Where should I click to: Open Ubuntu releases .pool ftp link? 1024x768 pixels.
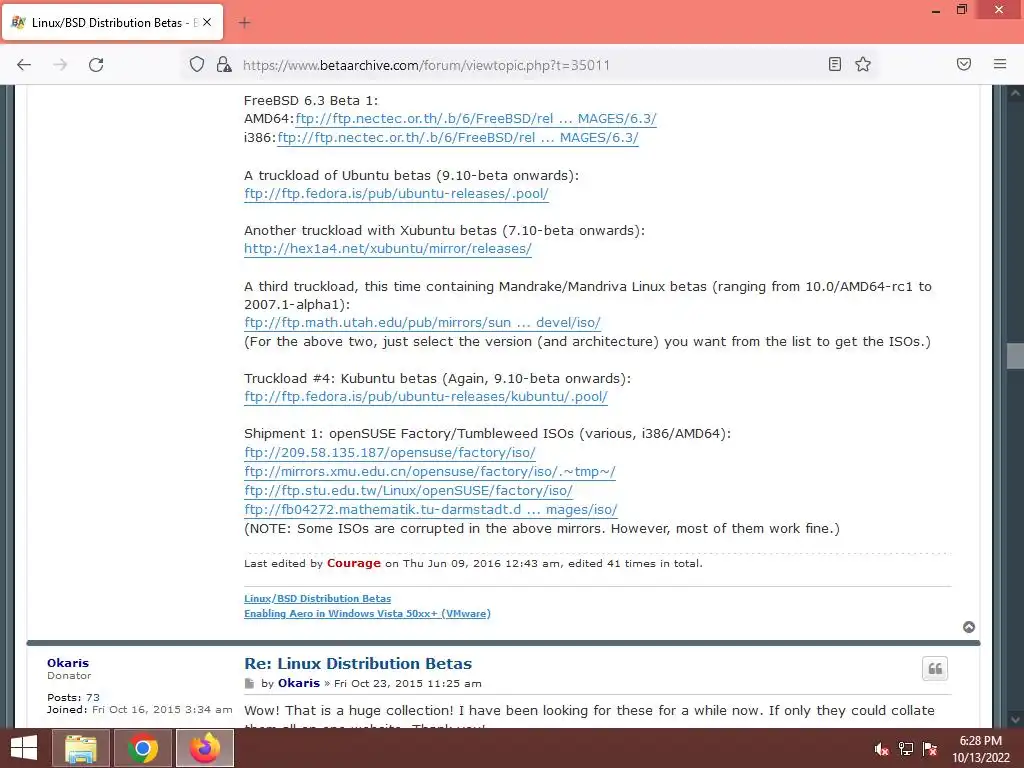pos(396,194)
